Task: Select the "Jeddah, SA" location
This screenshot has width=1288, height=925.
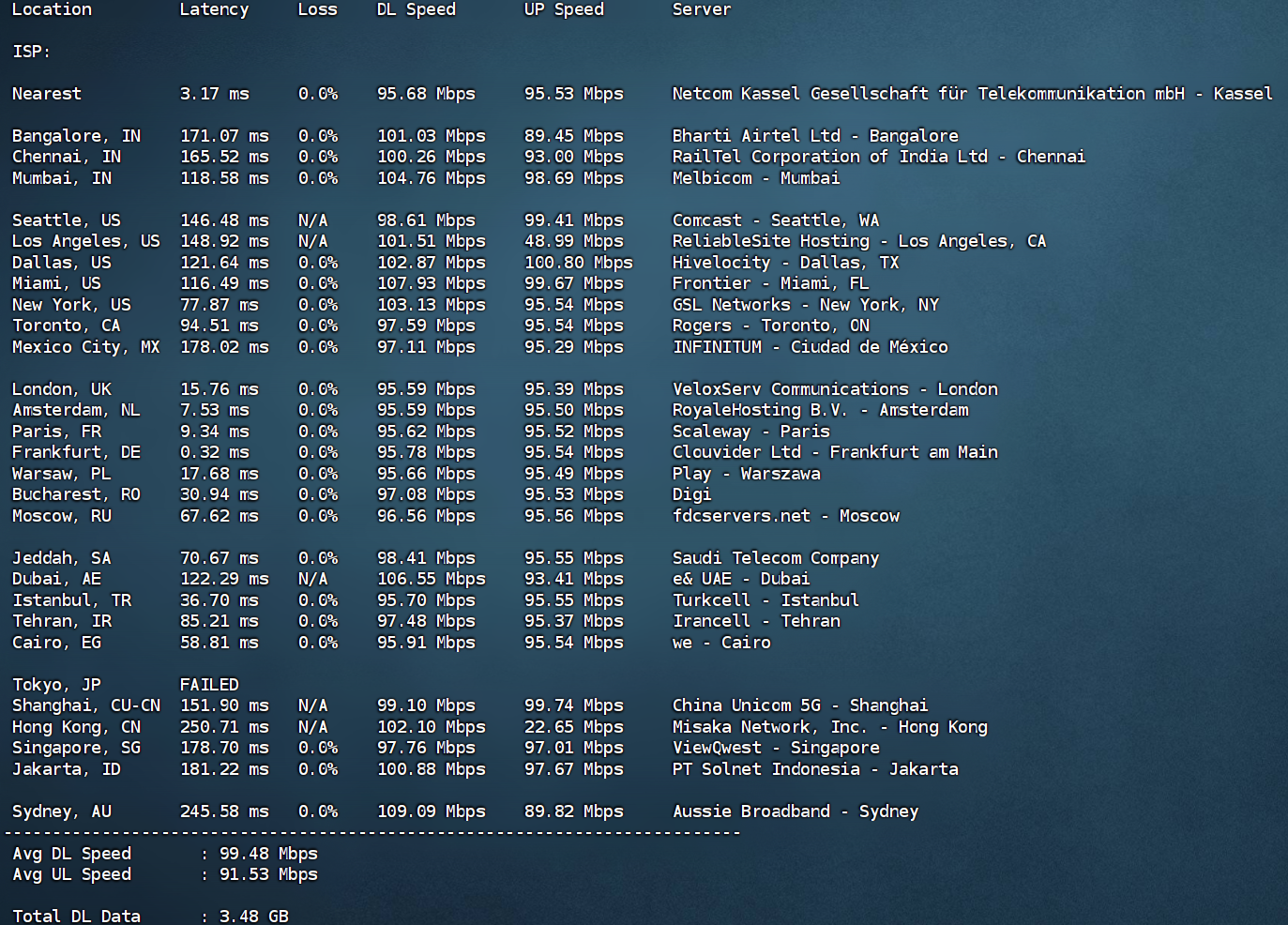Action: pyautogui.click(x=62, y=558)
